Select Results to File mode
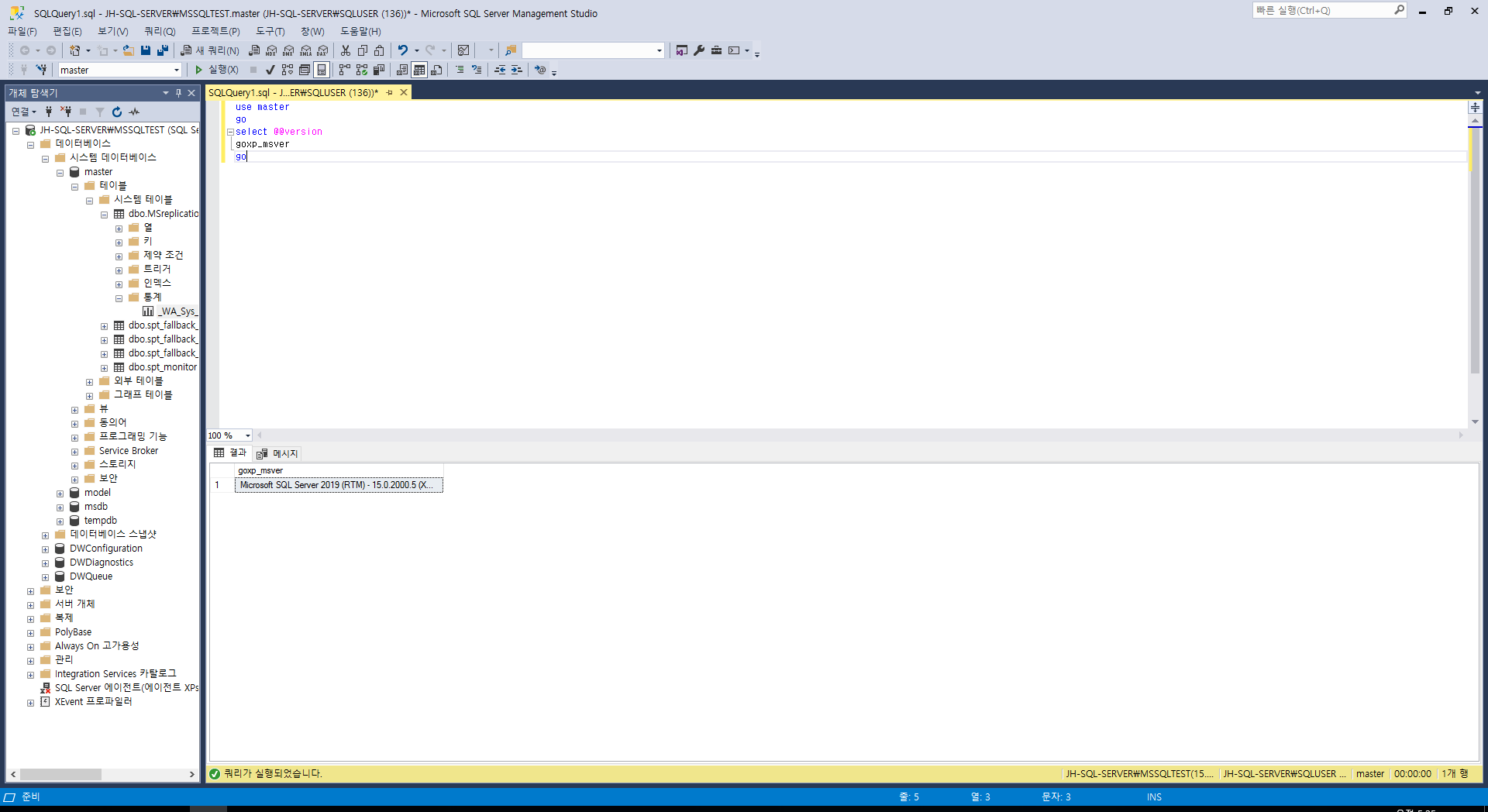The image size is (1488, 812). pyautogui.click(x=436, y=70)
